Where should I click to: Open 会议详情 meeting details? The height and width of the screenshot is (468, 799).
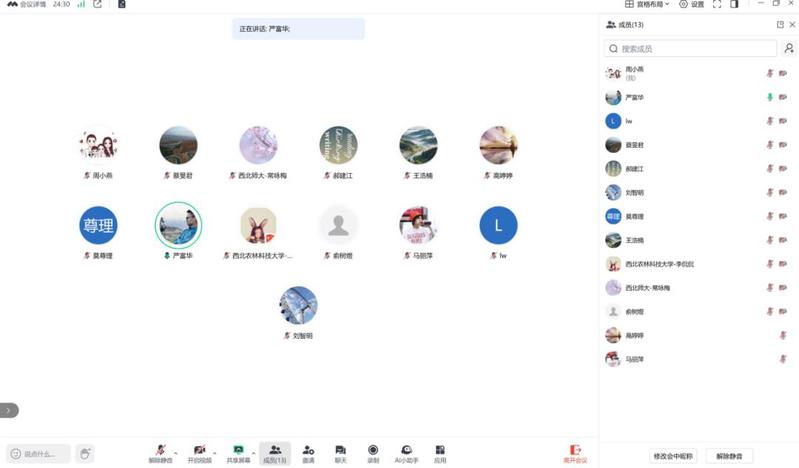click(26, 5)
